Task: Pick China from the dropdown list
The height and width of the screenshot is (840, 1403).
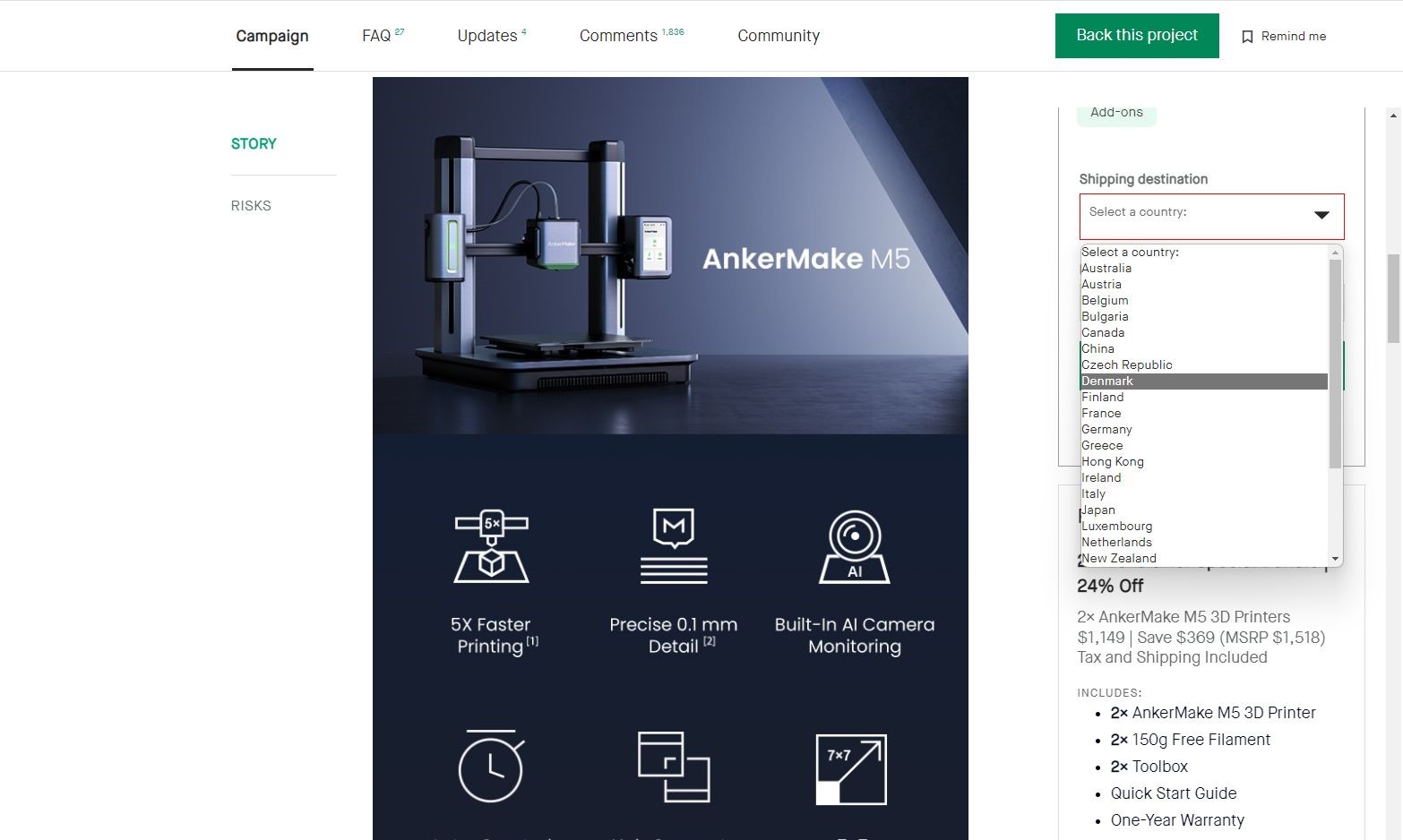Action: [x=1203, y=349]
